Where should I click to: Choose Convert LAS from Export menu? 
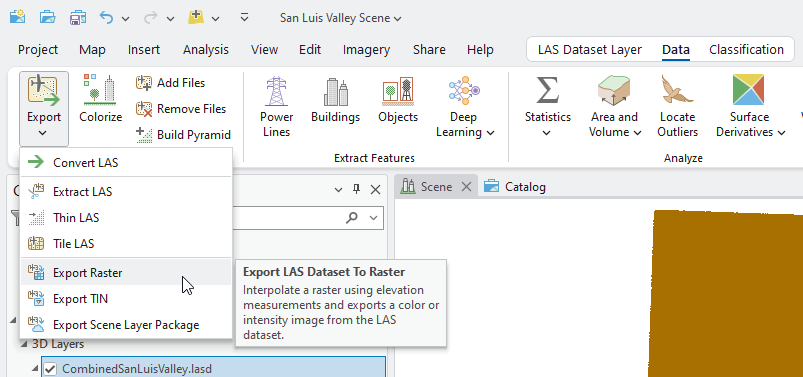click(126, 162)
